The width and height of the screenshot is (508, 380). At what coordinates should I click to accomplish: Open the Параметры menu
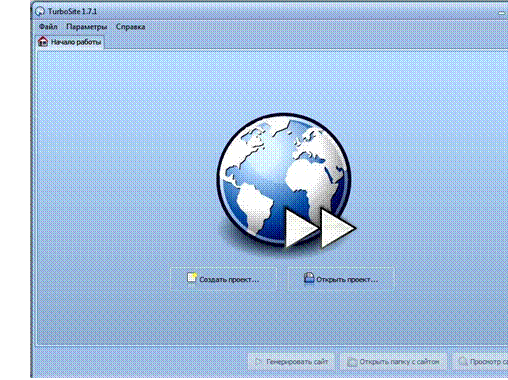(87, 27)
